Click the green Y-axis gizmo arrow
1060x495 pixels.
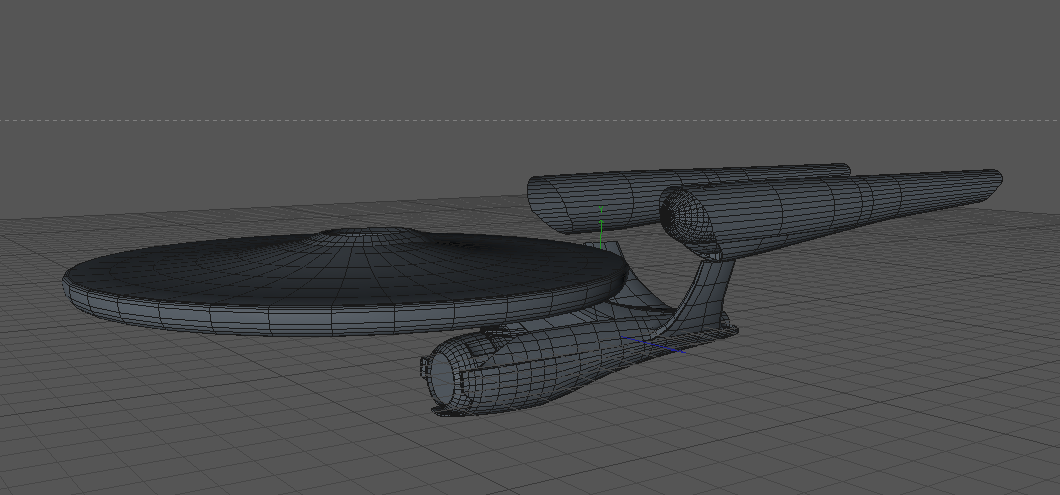coord(601,227)
